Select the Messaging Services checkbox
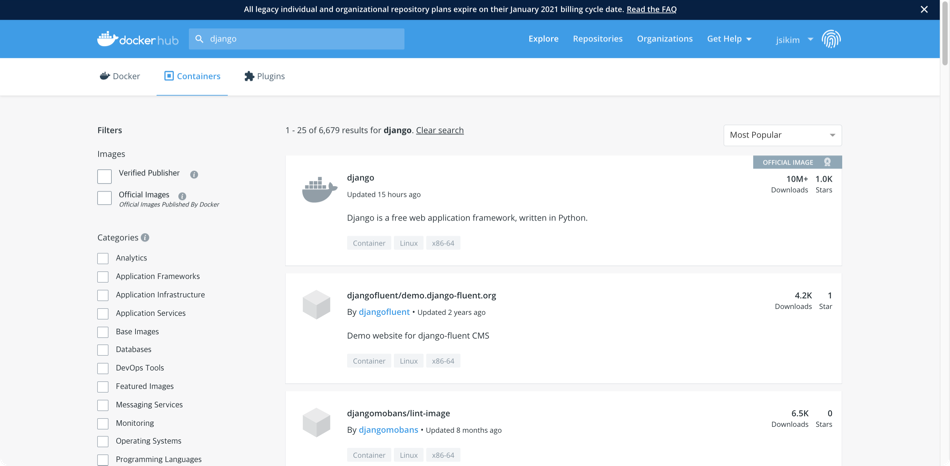The image size is (950, 466). [103, 405]
